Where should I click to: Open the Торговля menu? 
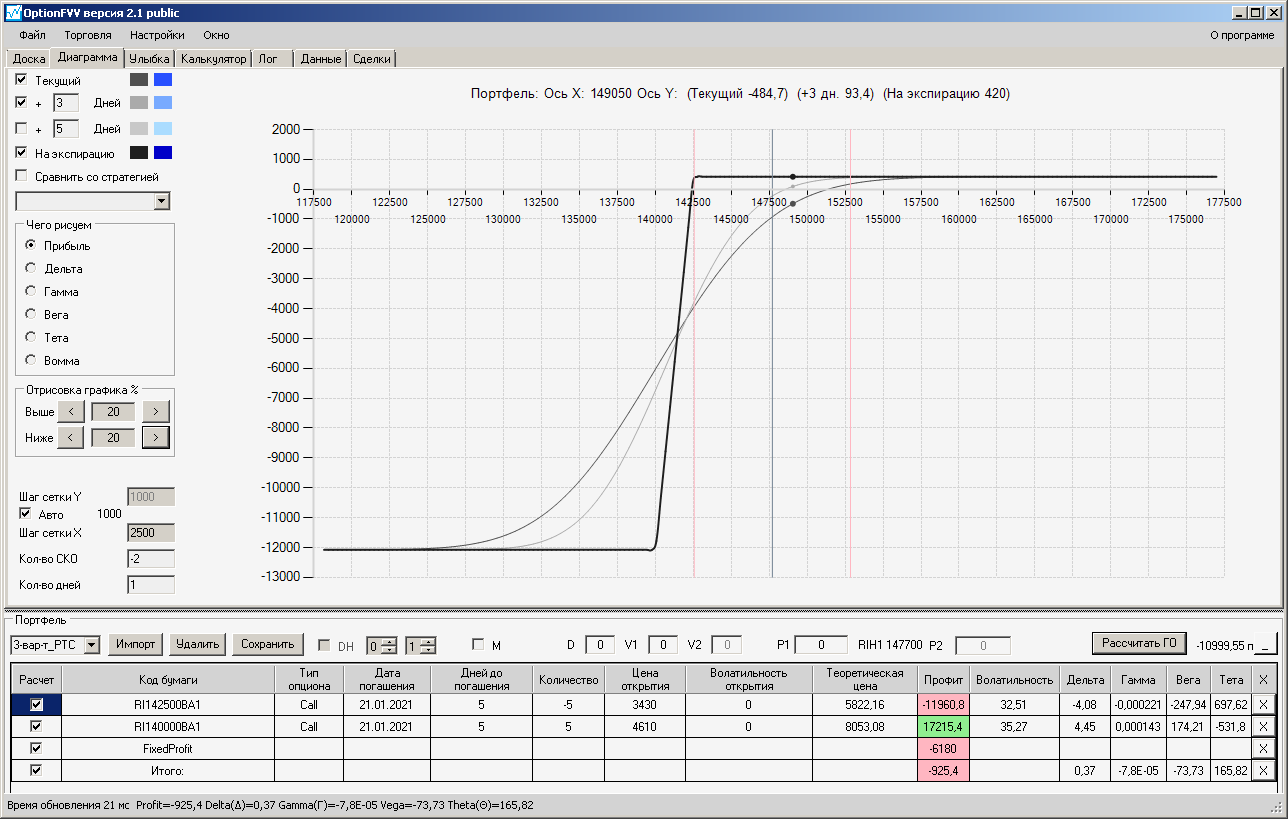87,35
